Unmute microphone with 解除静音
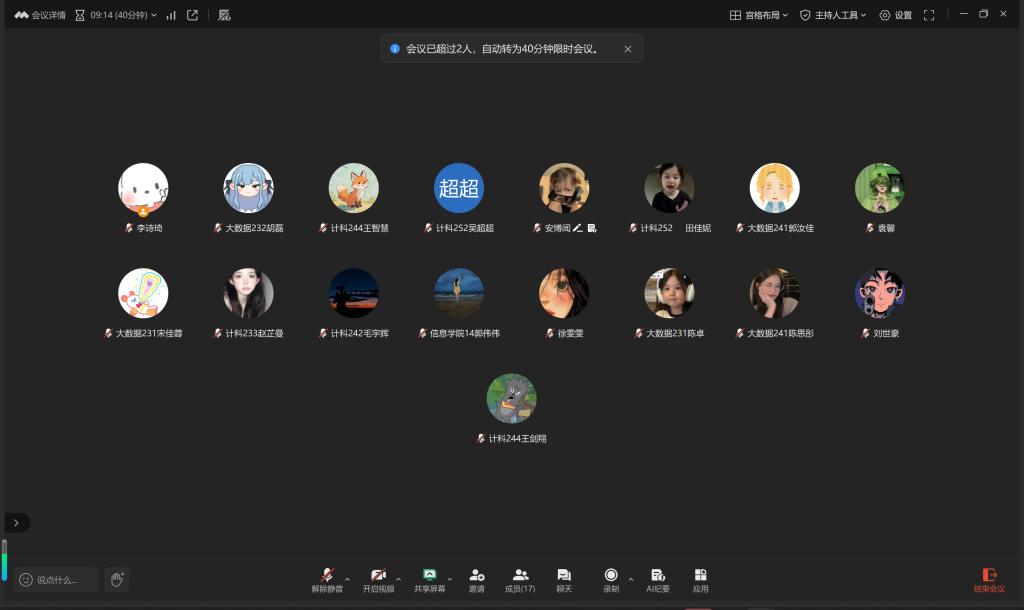This screenshot has width=1024, height=610. point(327,579)
